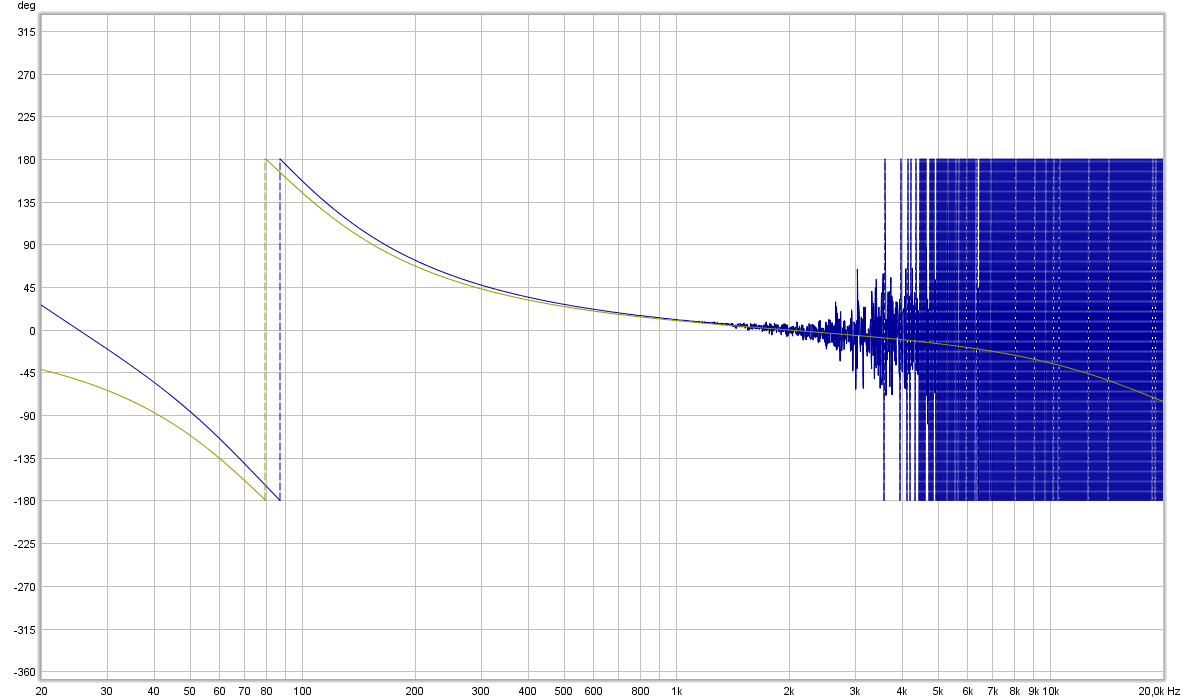Click the yellow dashed phase-wrap line near 80 Hz
Screen dimensions: 1183x700
coord(266,330)
